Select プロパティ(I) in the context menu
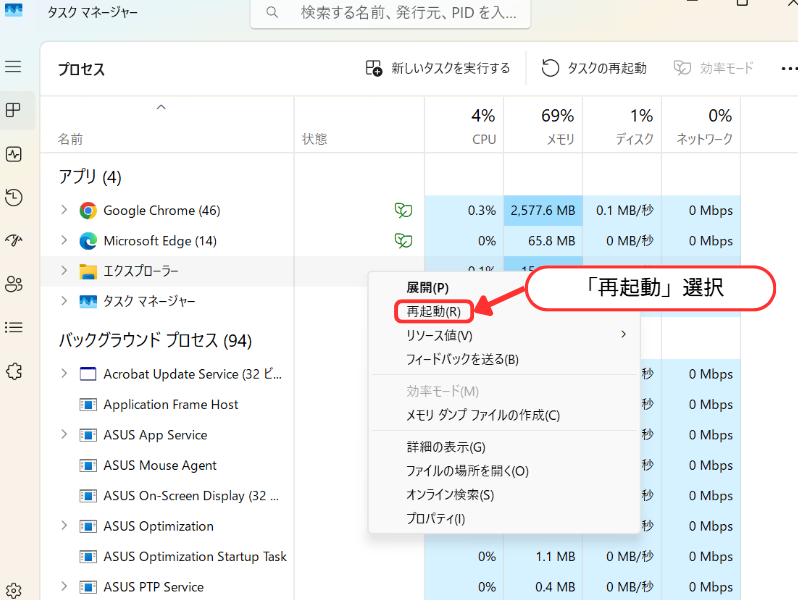Viewport: 798px width, 600px height. pyautogui.click(x=435, y=519)
